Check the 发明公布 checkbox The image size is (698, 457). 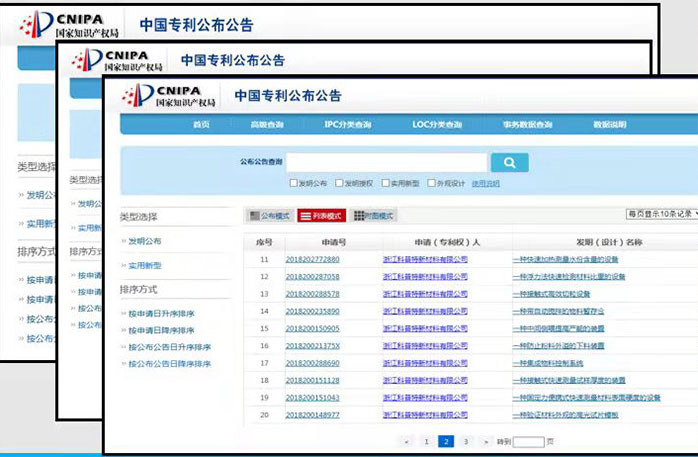point(293,184)
